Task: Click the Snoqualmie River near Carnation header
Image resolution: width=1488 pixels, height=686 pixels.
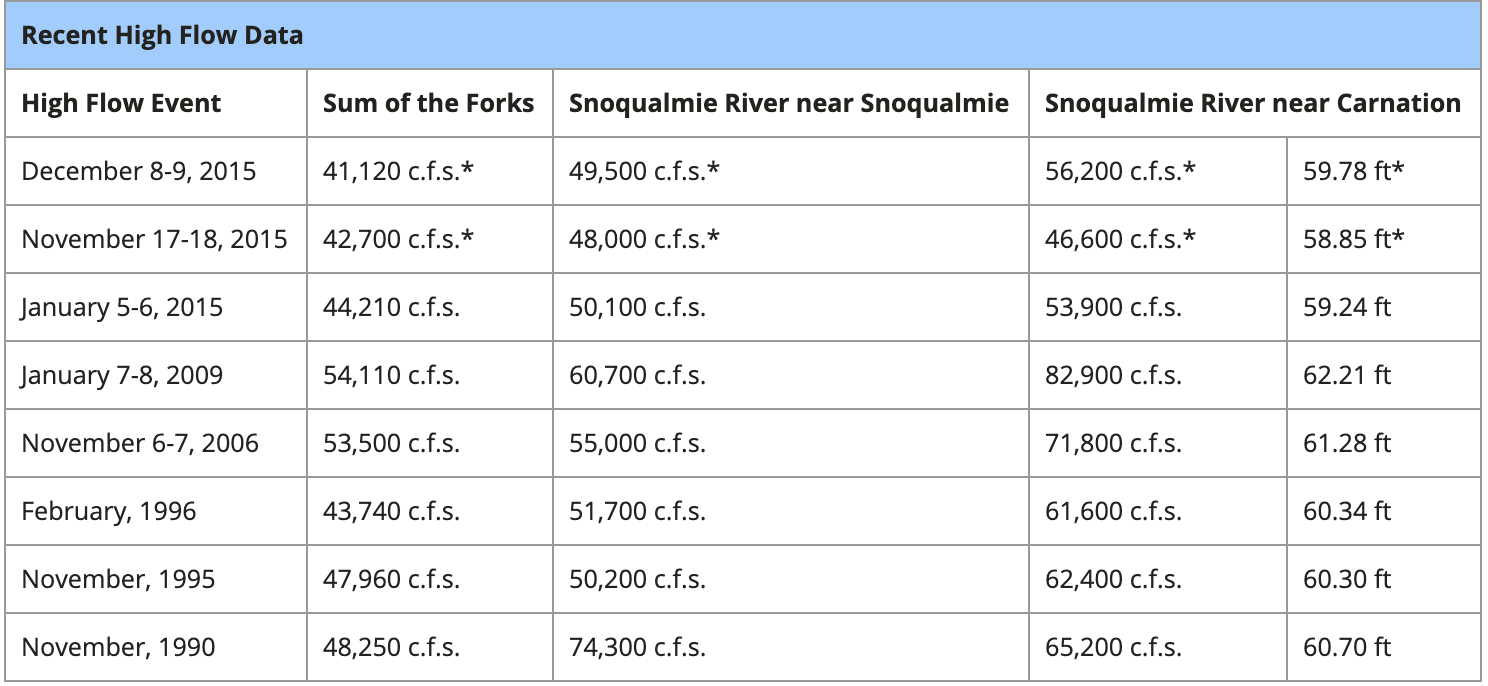Action: tap(1252, 104)
